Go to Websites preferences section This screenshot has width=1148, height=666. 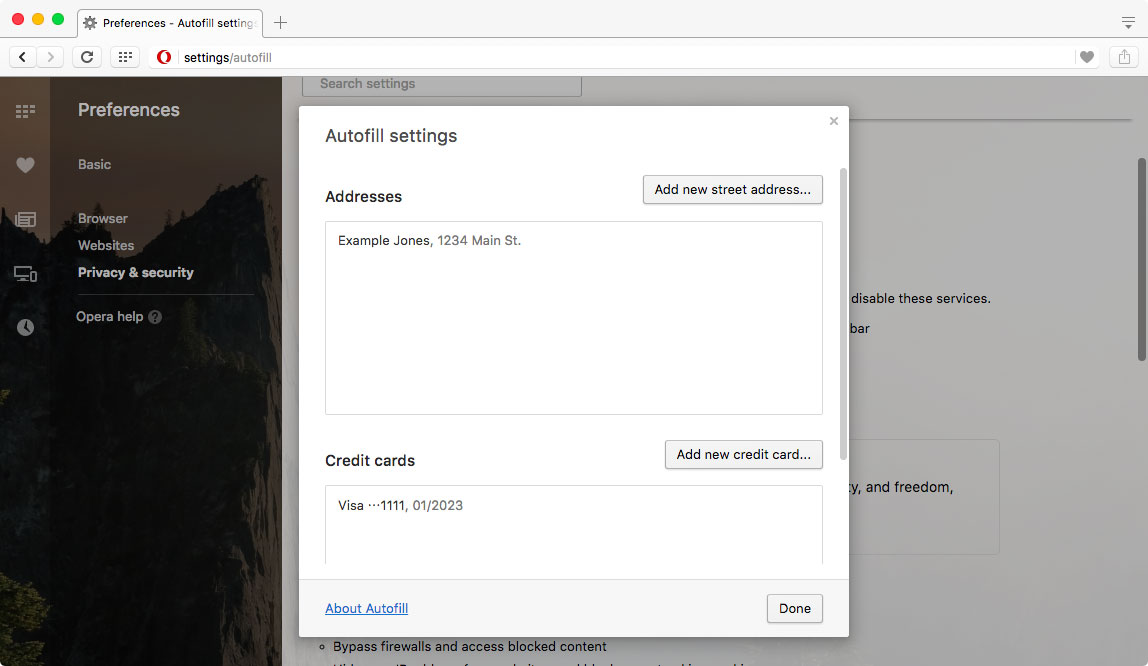click(106, 245)
